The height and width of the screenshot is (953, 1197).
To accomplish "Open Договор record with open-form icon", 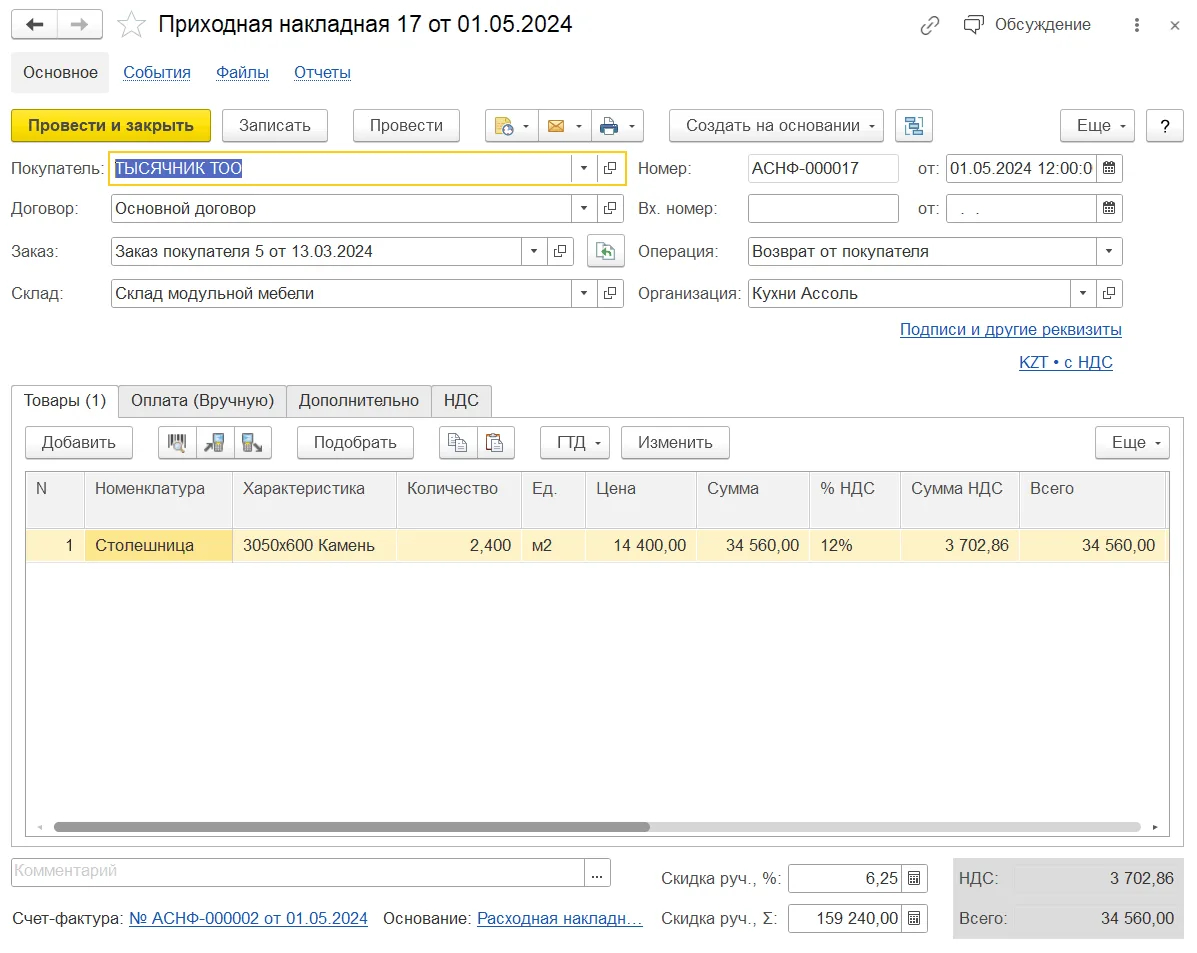I will click(610, 208).
